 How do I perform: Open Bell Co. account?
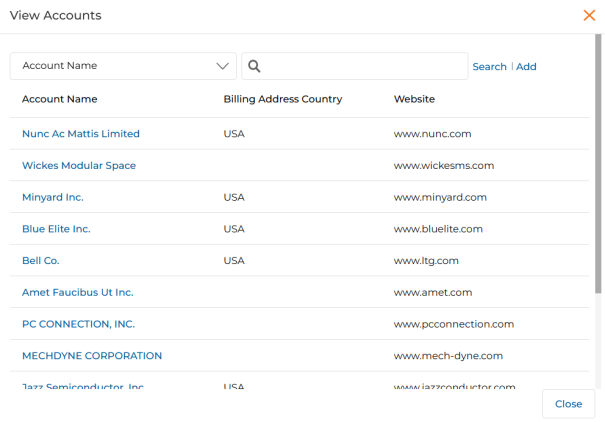(41, 261)
